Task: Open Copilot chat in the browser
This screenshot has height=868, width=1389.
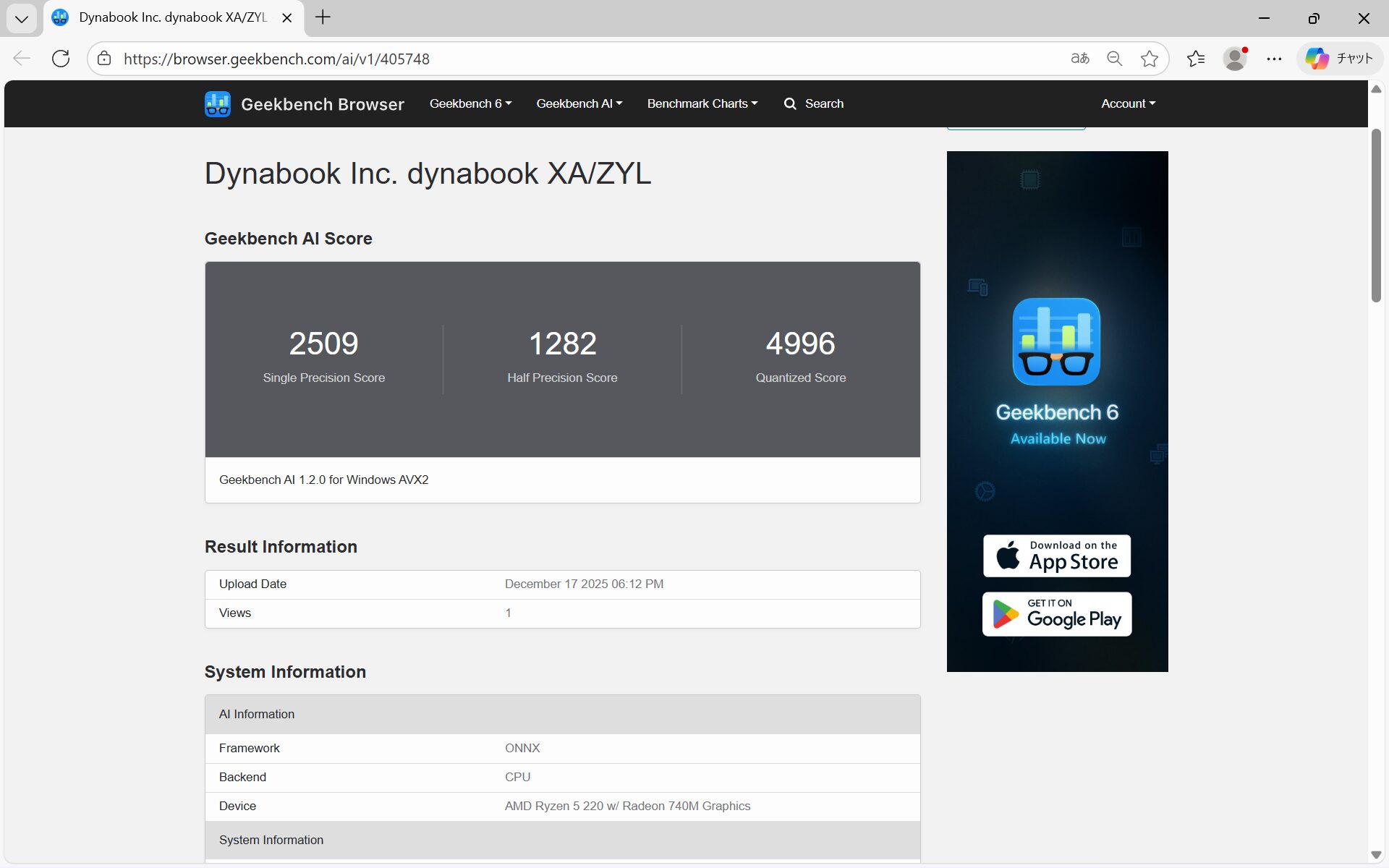Action: click(1339, 59)
